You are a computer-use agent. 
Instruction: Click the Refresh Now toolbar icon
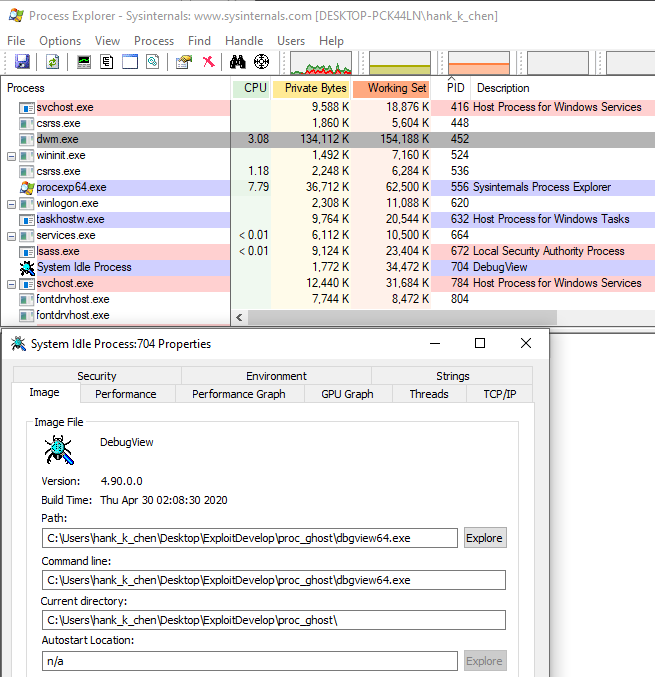pyautogui.click(x=53, y=62)
